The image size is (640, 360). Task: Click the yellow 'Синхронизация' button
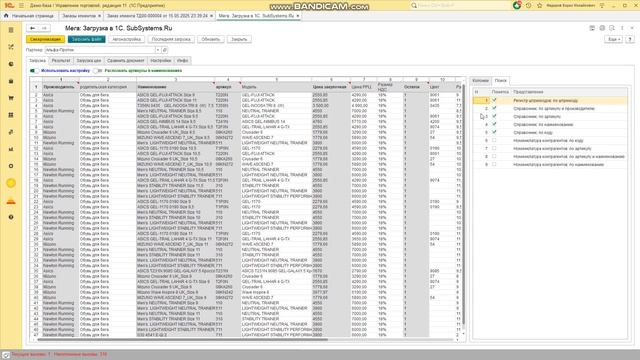(45, 39)
